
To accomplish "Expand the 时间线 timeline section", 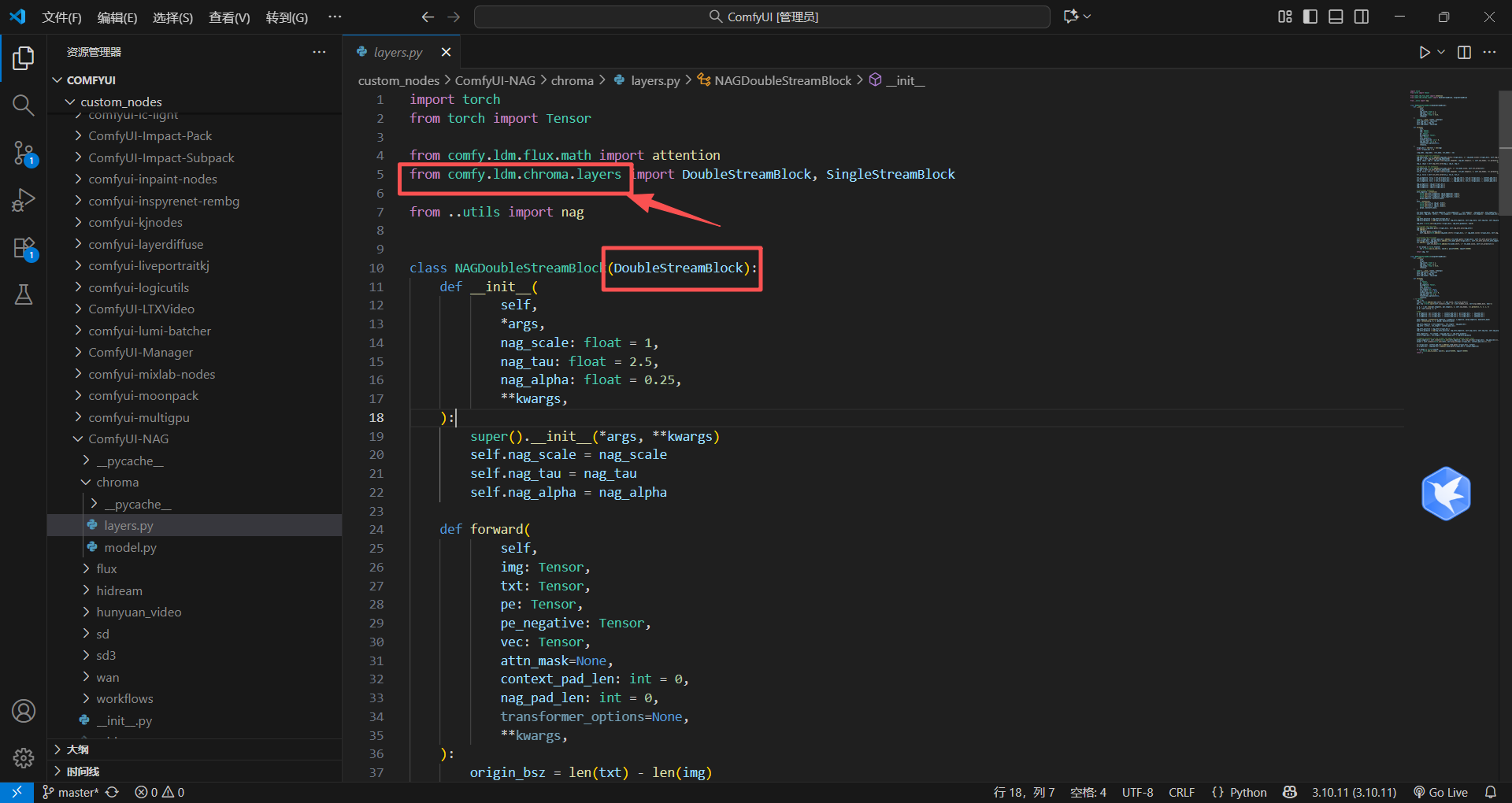I will 195,772.
